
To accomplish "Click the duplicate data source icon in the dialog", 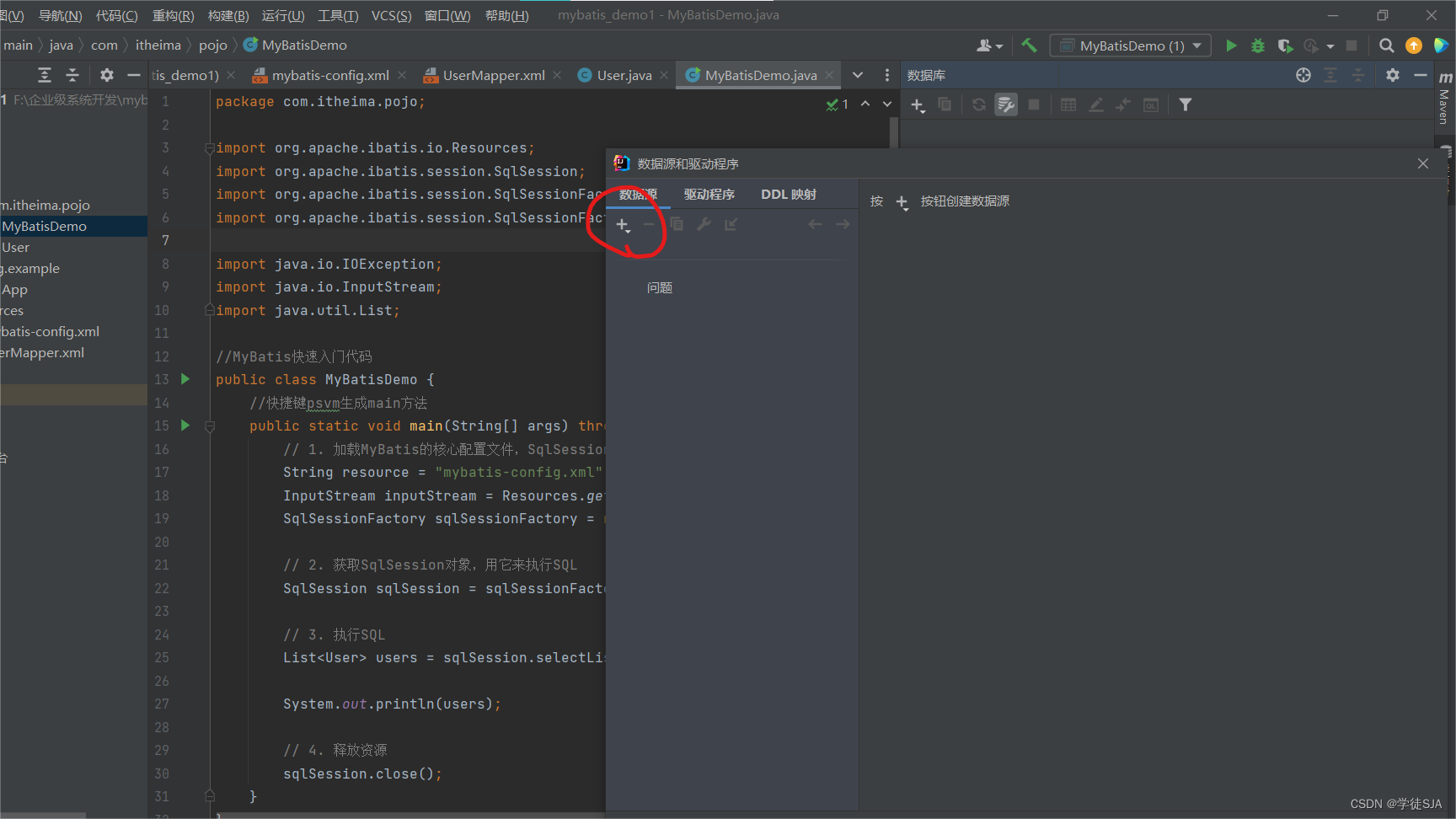I will pyautogui.click(x=677, y=224).
